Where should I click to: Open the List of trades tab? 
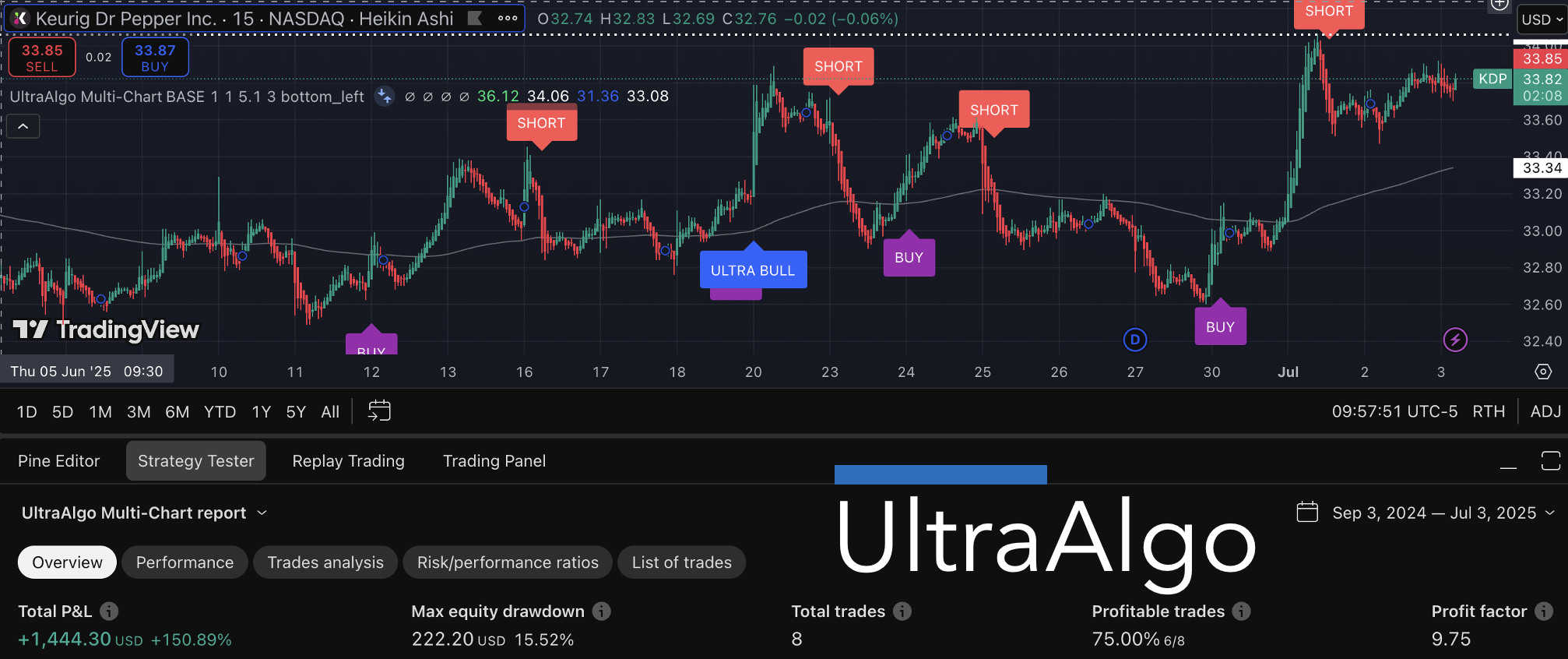coord(682,562)
